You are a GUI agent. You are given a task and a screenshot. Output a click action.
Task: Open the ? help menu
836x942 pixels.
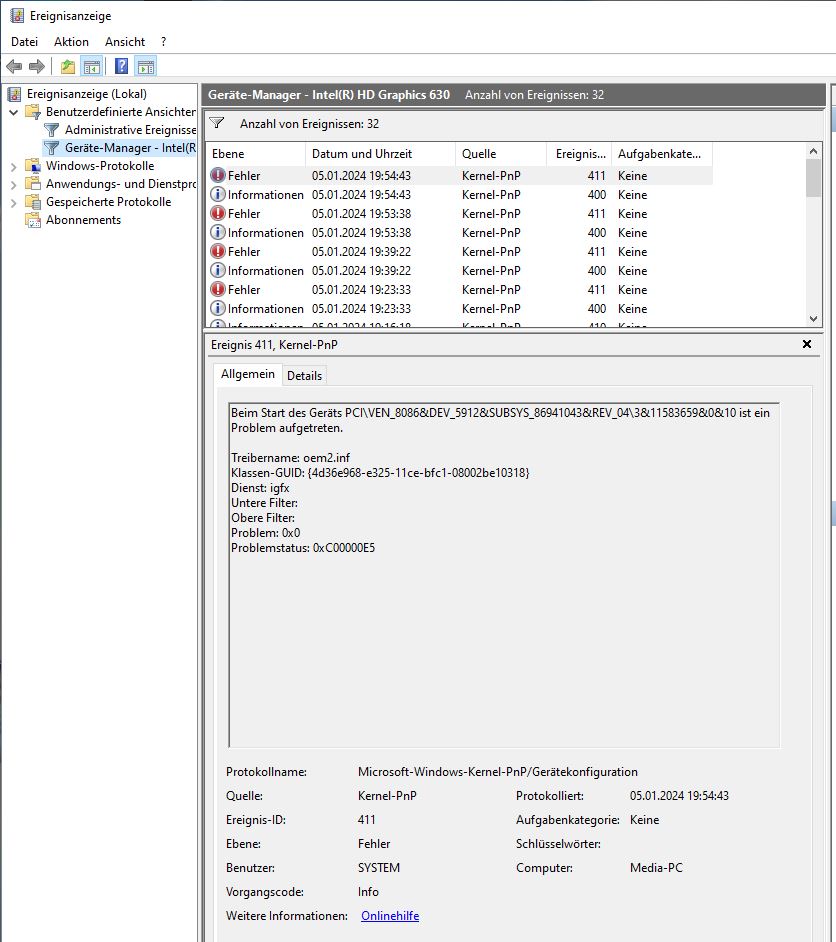(x=163, y=41)
